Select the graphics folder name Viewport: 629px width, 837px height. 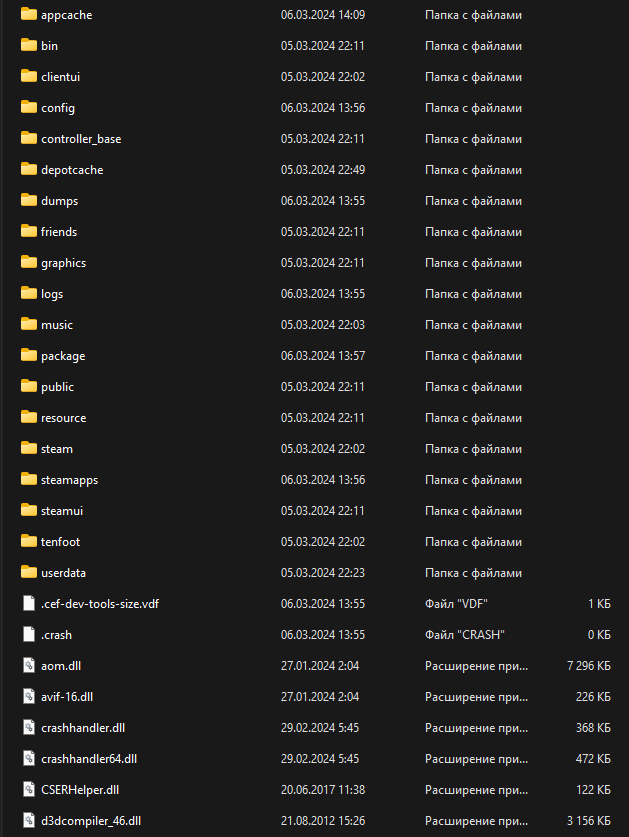pos(64,263)
